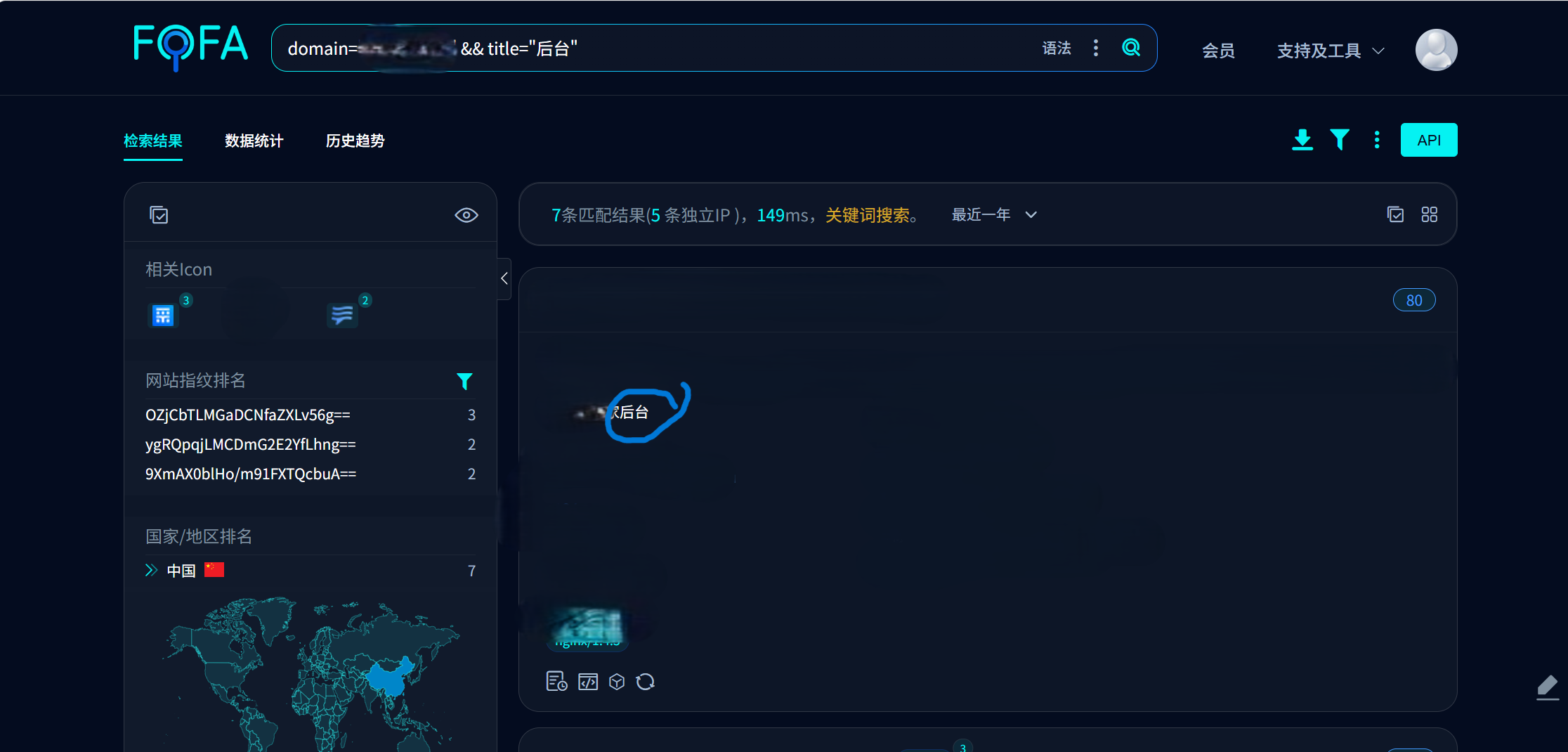Open the 3D cube icon under result
This screenshot has height=752, width=1568.
tap(617, 682)
